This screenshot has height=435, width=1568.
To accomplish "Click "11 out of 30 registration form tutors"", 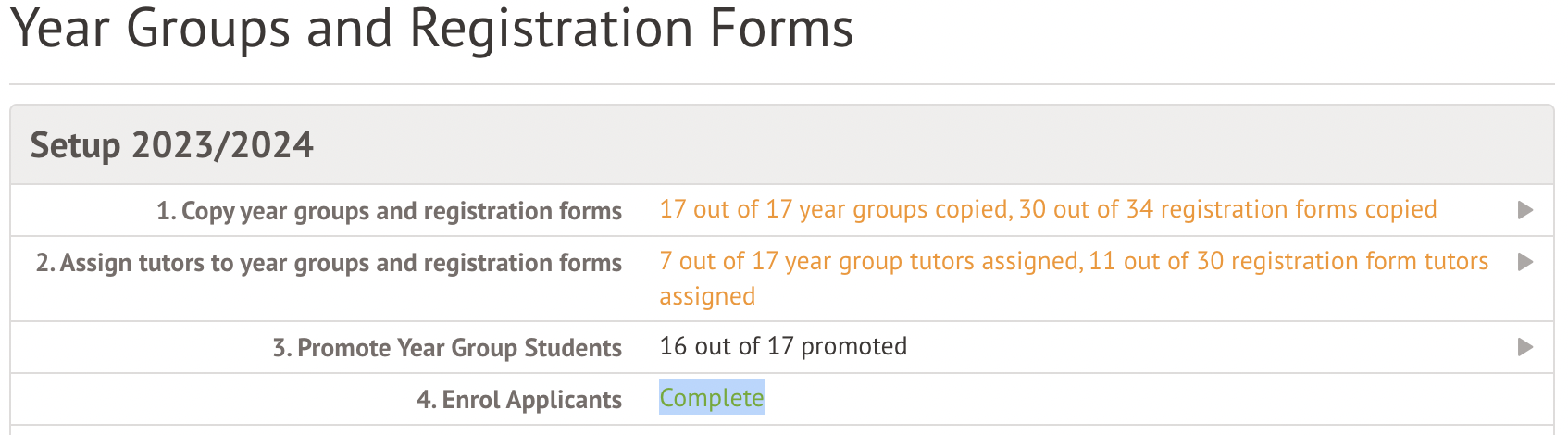I will 1288,262.
